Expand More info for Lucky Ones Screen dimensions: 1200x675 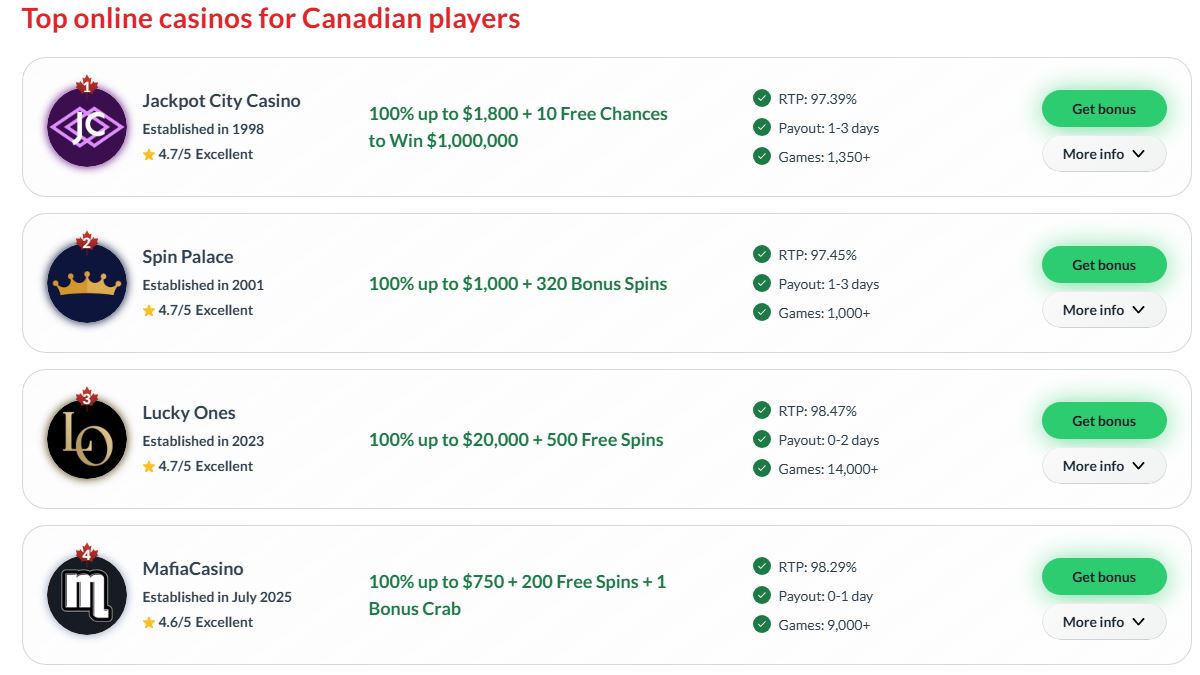coord(1104,466)
